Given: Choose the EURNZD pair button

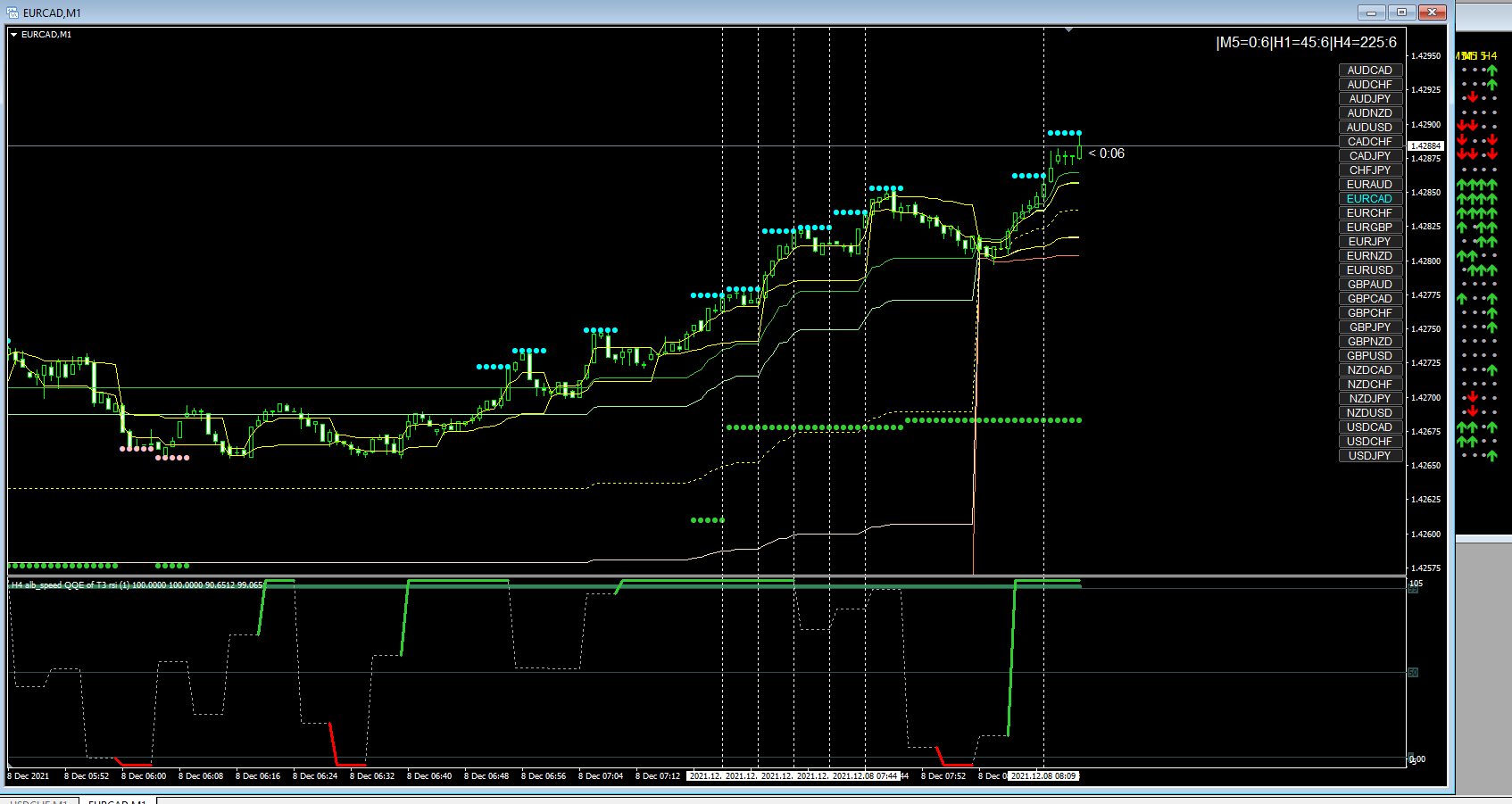Looking at the screenshot, I should 1370,256.
